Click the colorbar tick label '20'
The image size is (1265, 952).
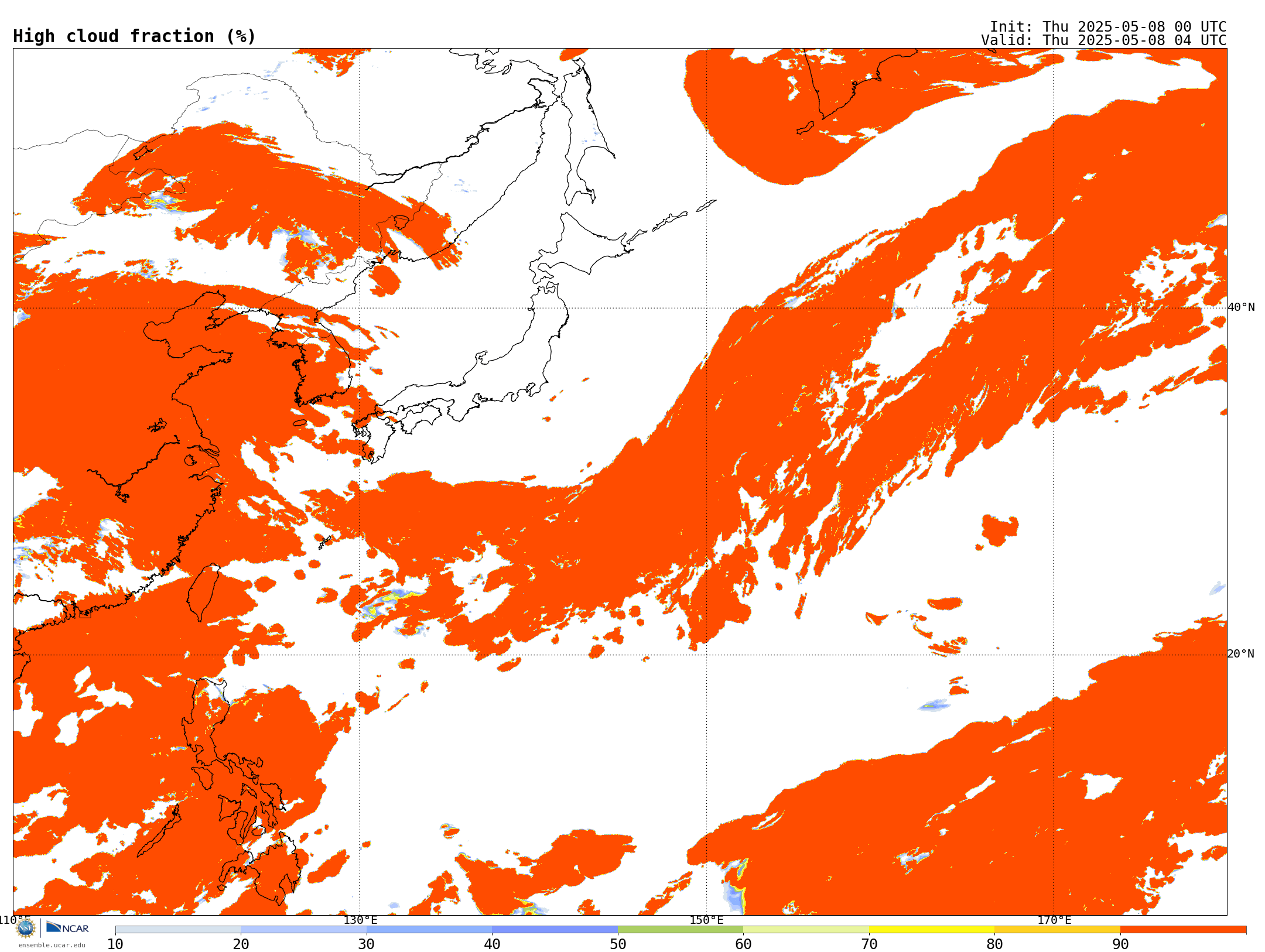[x=241, y=944]
